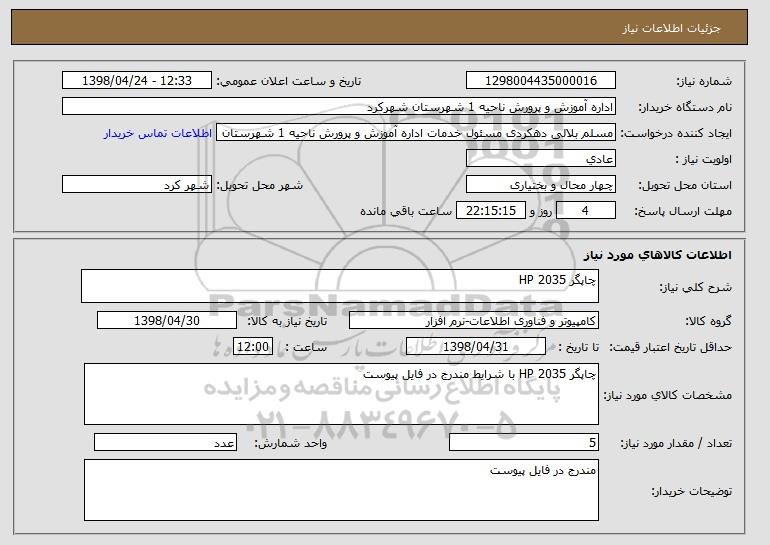The image size is (770, 545).
Task: Click the label 'حداقل تاریخ اعتبار قیمت:'
Action: (670, 348)
